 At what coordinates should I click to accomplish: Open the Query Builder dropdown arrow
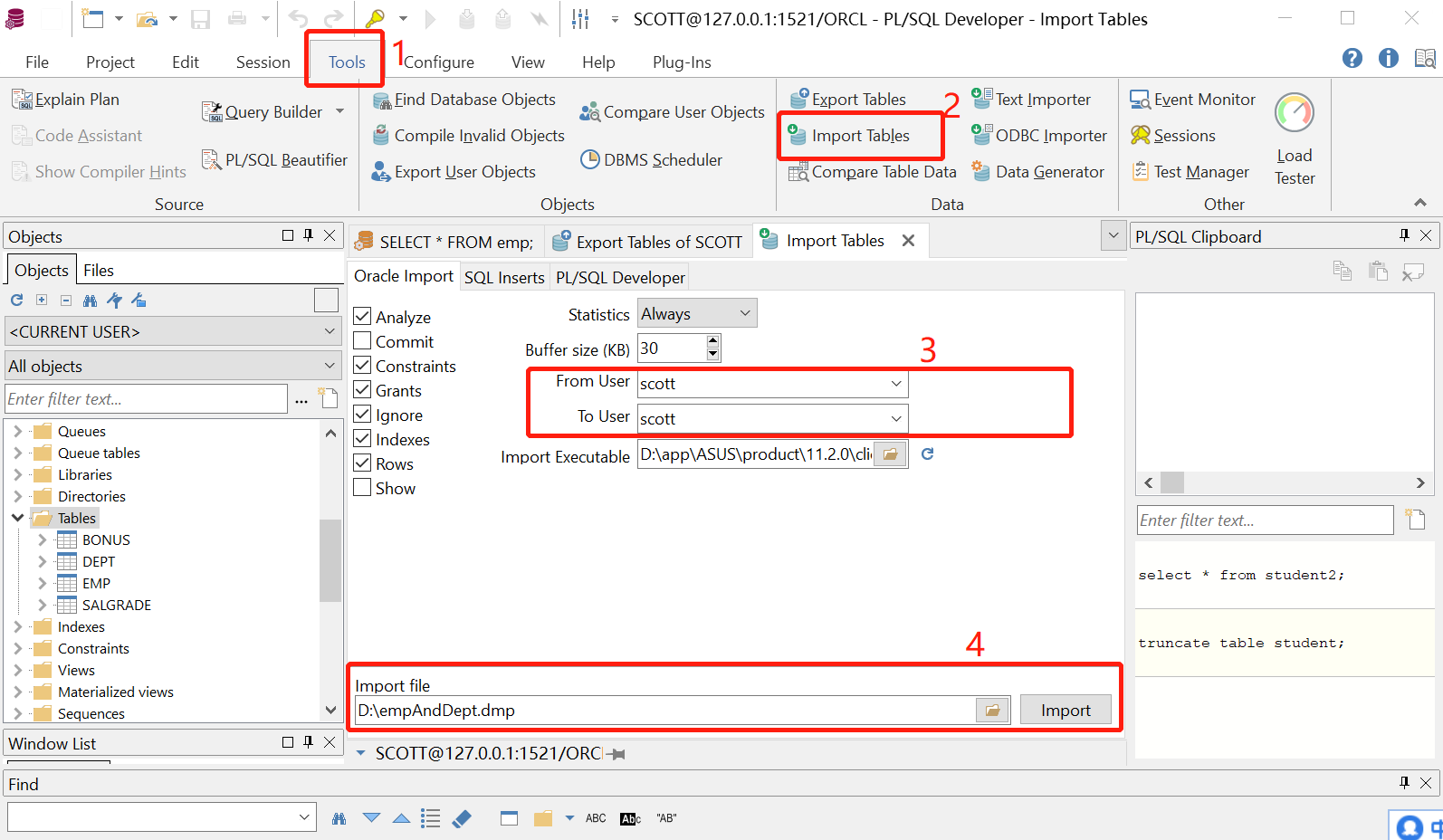pyautogui.click(x=339, y=111)
